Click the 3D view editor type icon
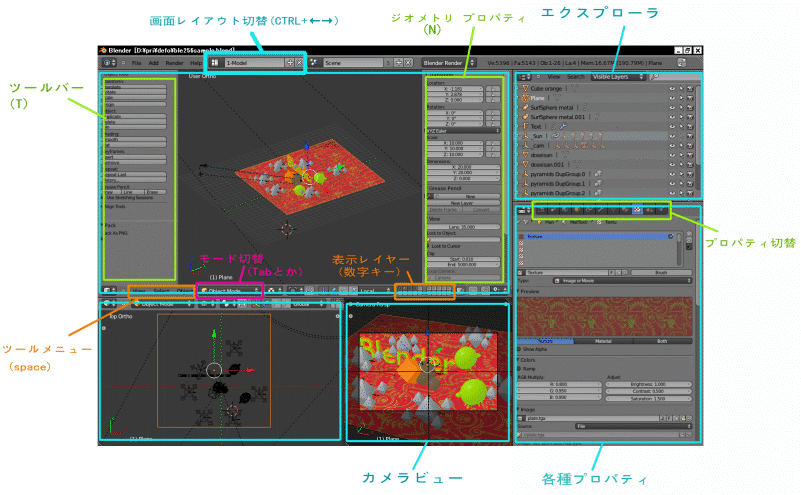 (107, 290)
